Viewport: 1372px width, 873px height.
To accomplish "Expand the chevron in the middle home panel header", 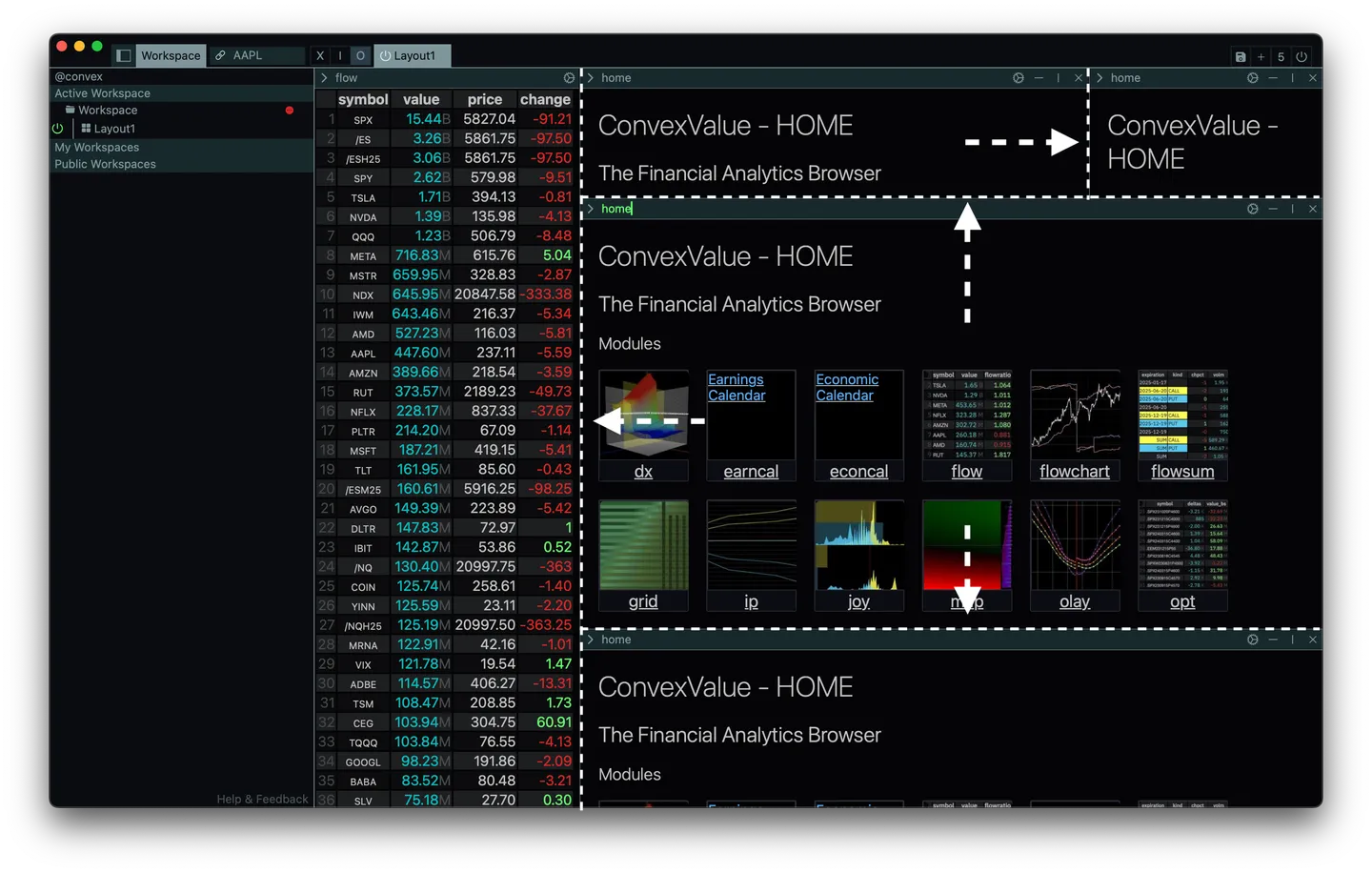I will [591, 209].
